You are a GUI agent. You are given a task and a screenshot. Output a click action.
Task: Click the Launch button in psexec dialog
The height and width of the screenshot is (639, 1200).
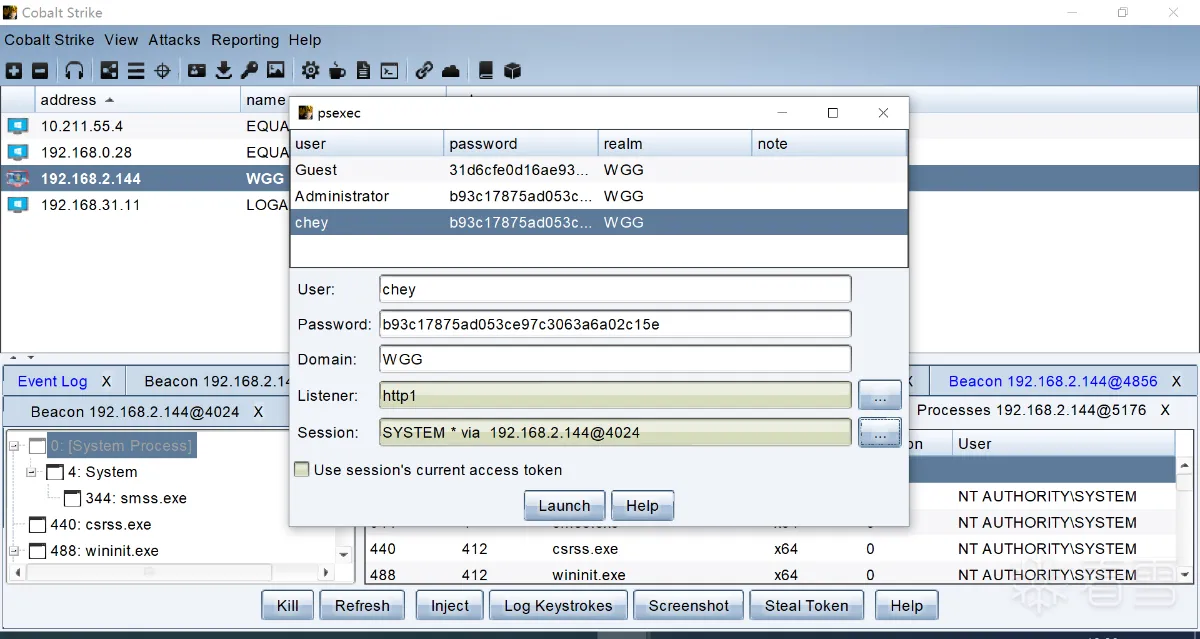564,505
